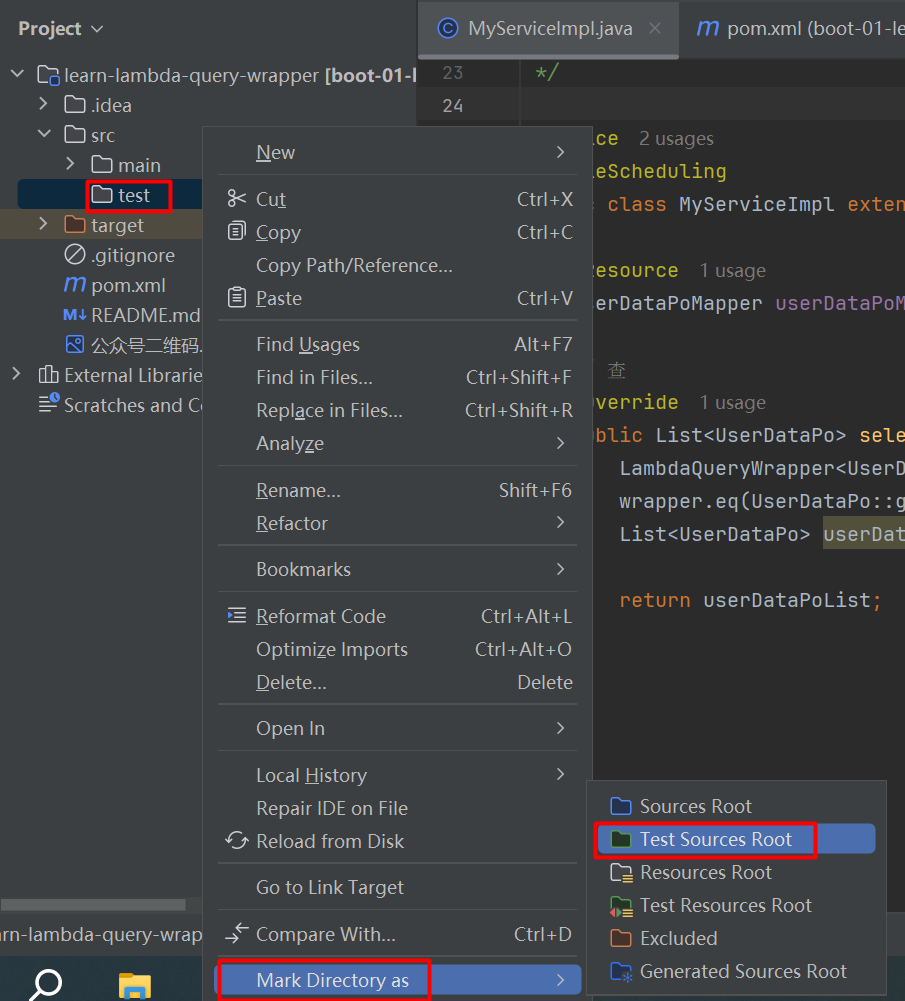Collapse the src folder

pyautogui.click(x=43, y=135)
